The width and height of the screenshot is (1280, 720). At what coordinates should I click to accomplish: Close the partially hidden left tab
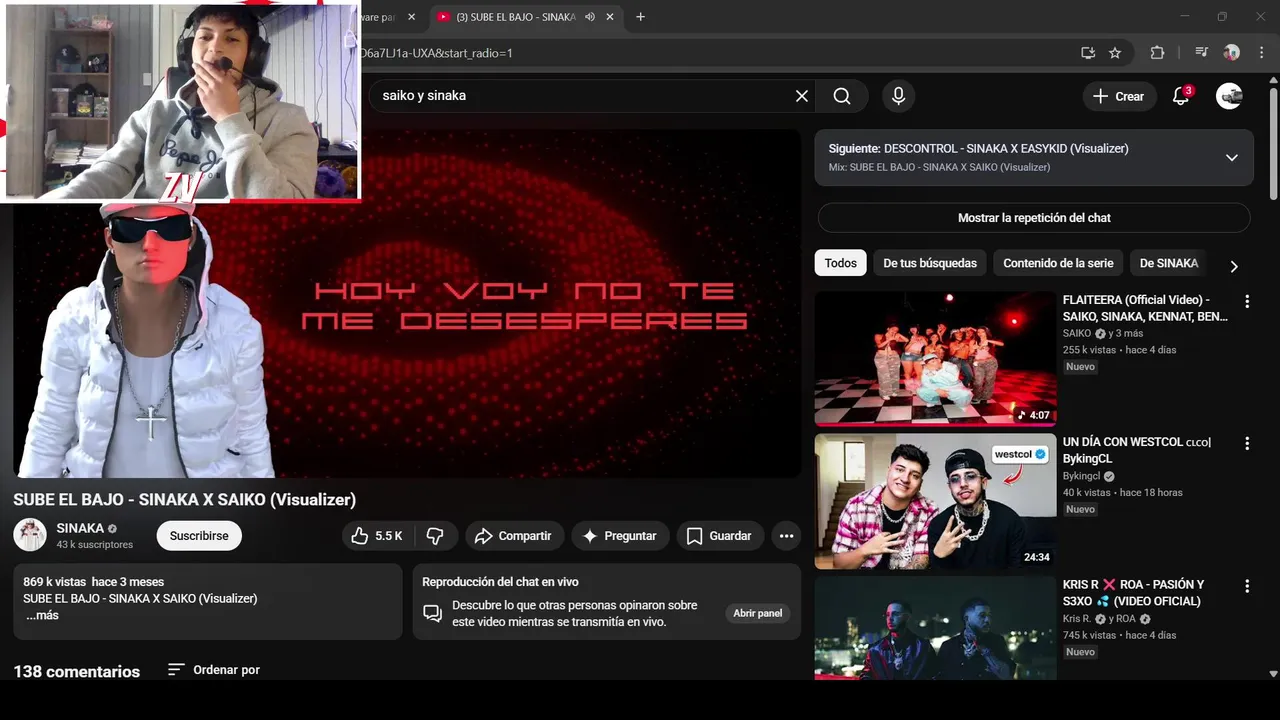(x=411, y=17)
